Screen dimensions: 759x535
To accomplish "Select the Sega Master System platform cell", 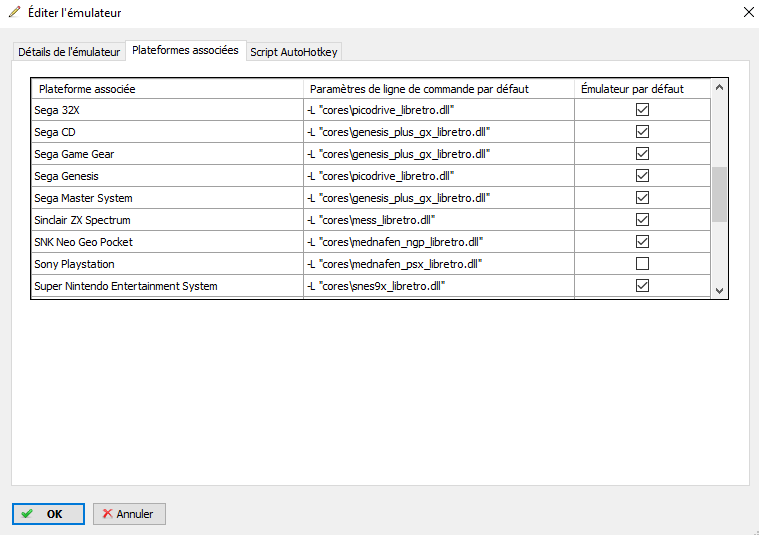I will (x=167, y=198).
